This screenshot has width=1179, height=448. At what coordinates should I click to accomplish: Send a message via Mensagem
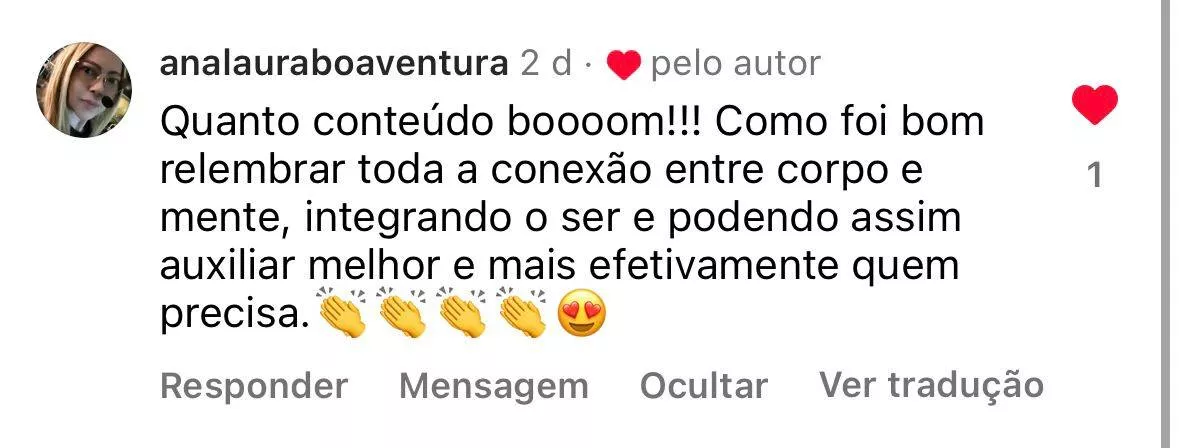pos(493,386)
